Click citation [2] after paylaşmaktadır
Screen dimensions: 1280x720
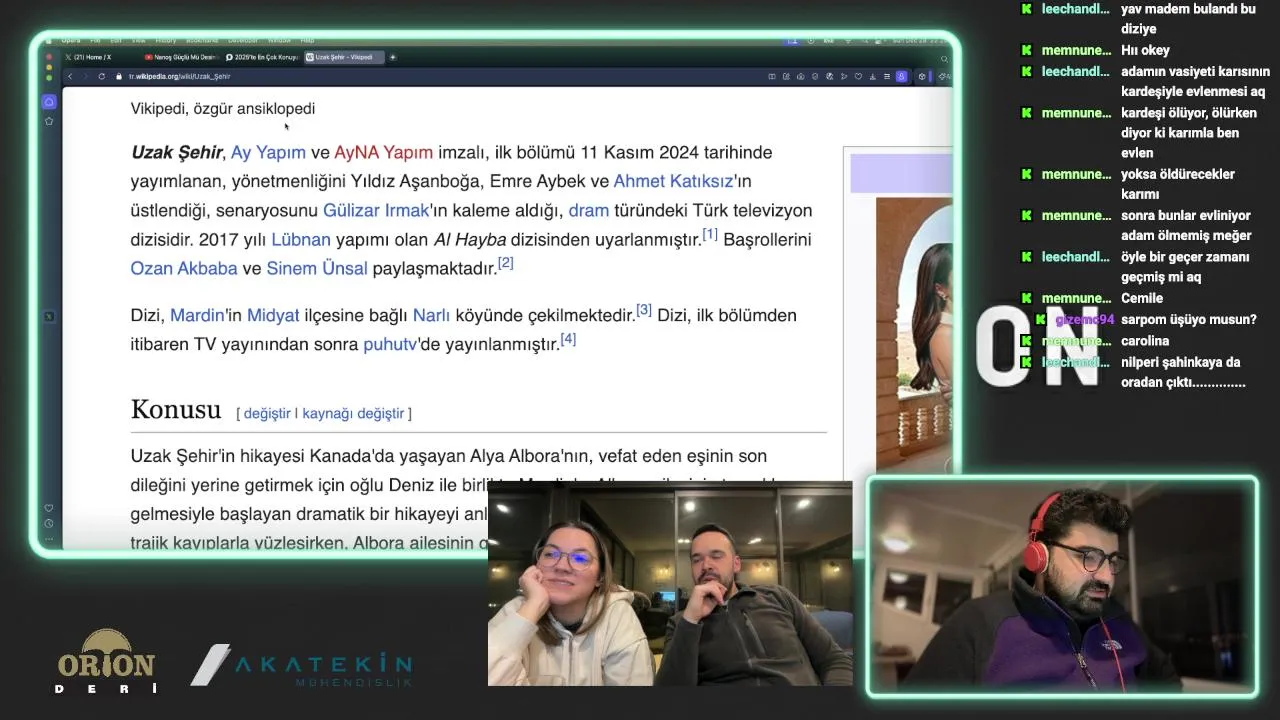(x=505, y=263)
